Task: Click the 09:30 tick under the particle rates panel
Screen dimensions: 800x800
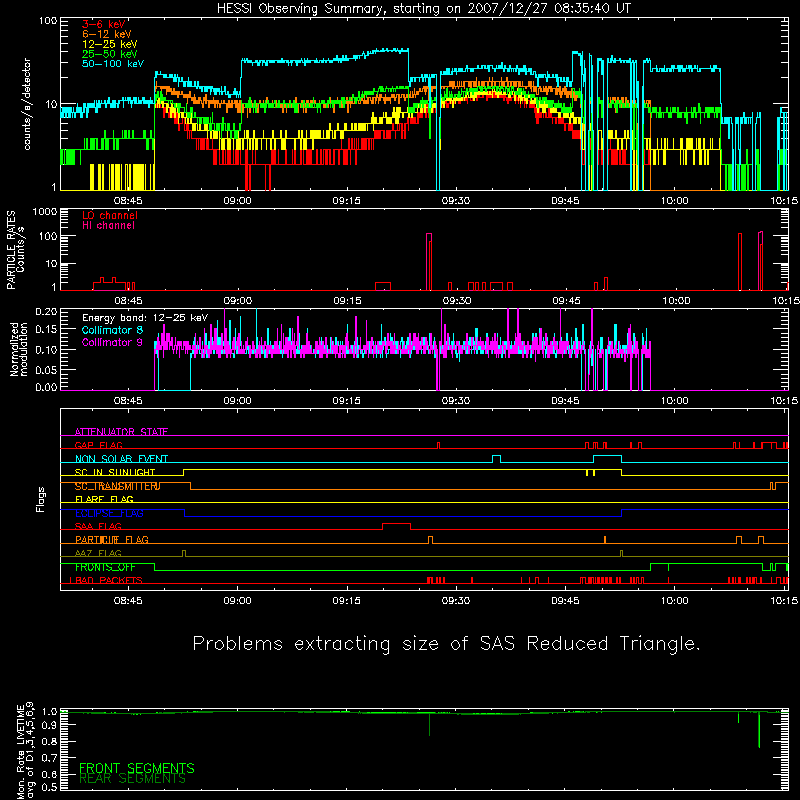Action: (x=457, y=301)
